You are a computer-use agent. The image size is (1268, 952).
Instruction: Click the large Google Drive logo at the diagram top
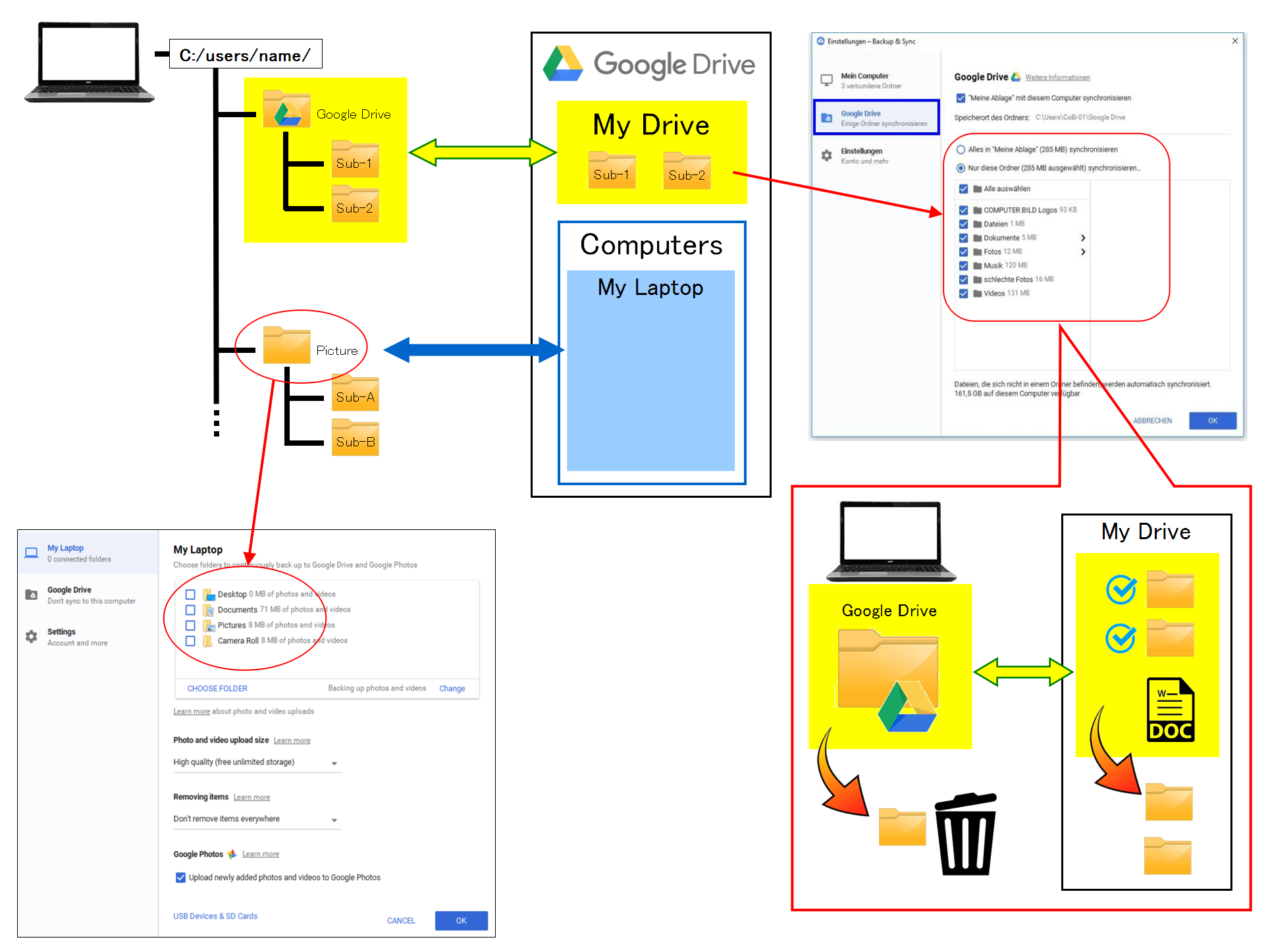tap(563, 64)
